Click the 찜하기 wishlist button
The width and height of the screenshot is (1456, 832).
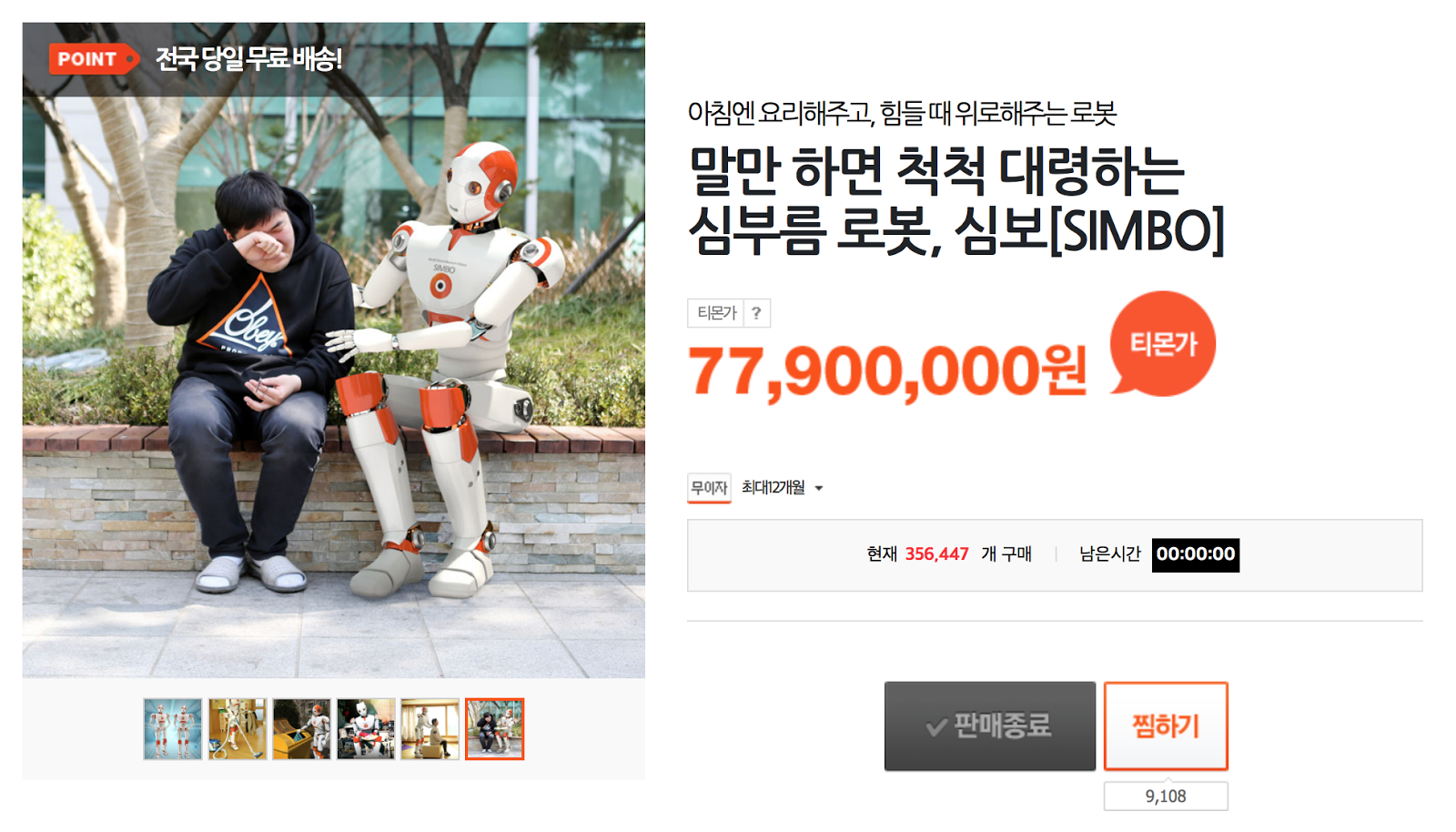[1166, 726]
